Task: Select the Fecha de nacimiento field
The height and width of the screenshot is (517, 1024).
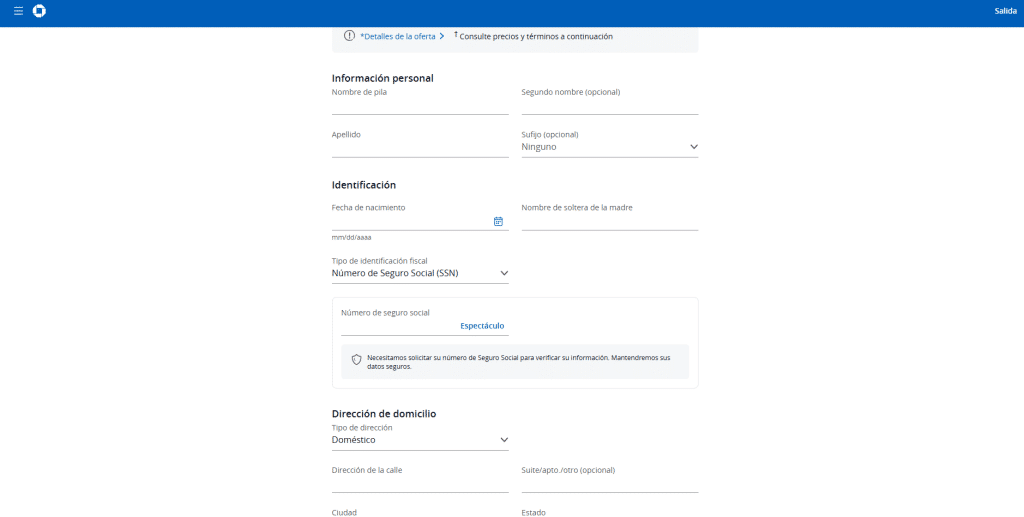Action: click(x=410, y=221)
